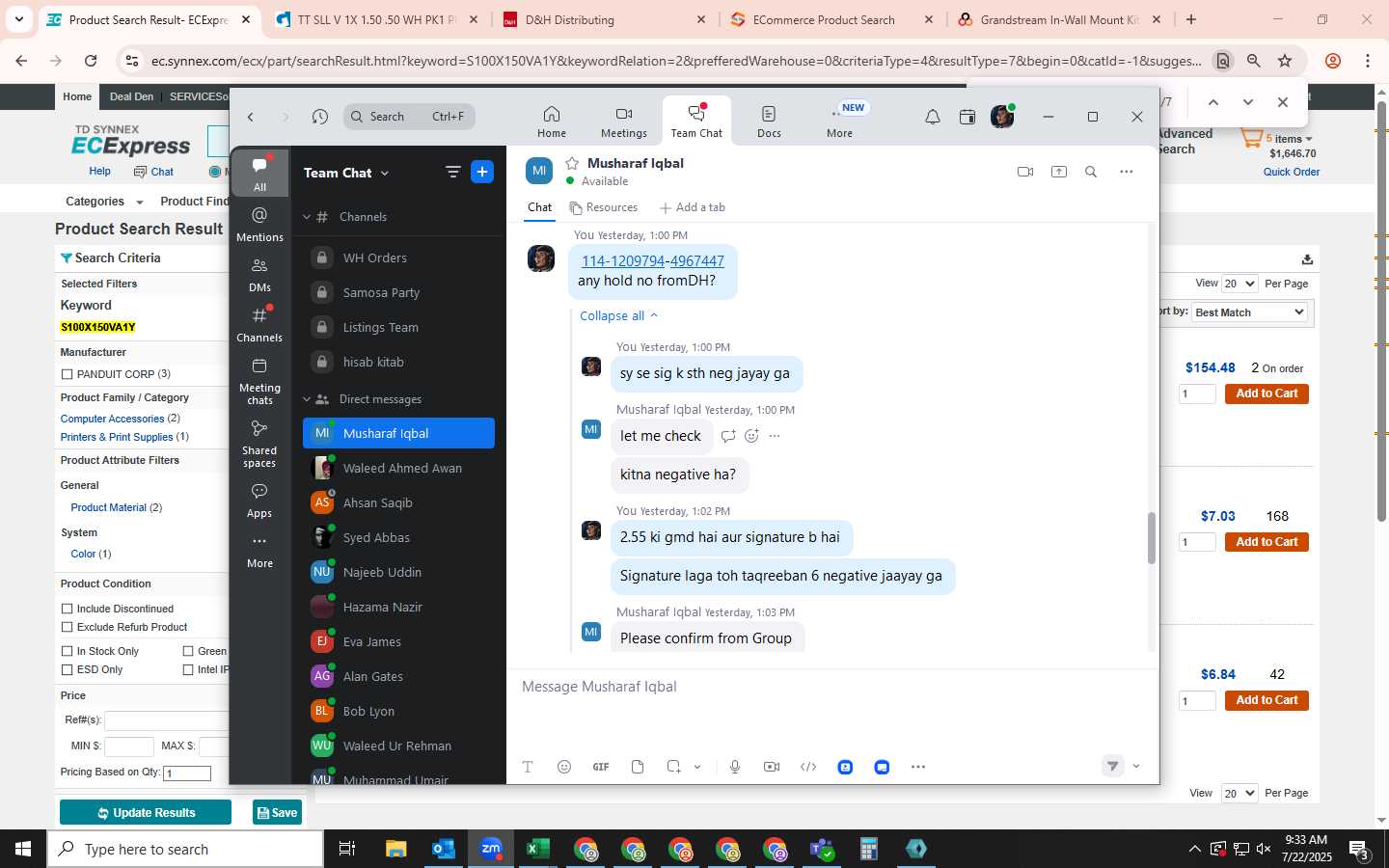Screen dimensions: 1389x868
Task: Check Include Discontinued checkbox
Action: point(67,609)
